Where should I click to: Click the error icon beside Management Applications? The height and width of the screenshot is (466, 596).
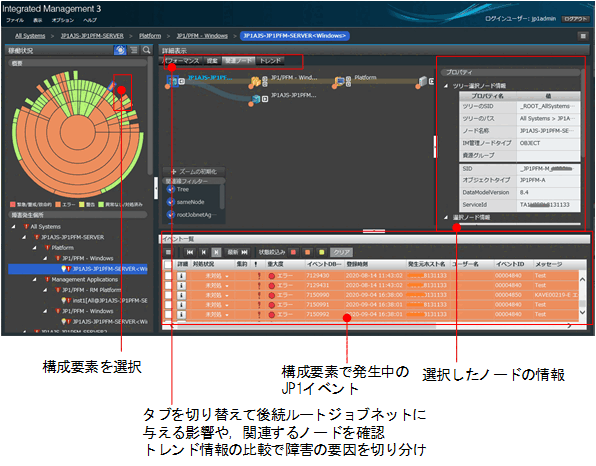pos(47,279)
